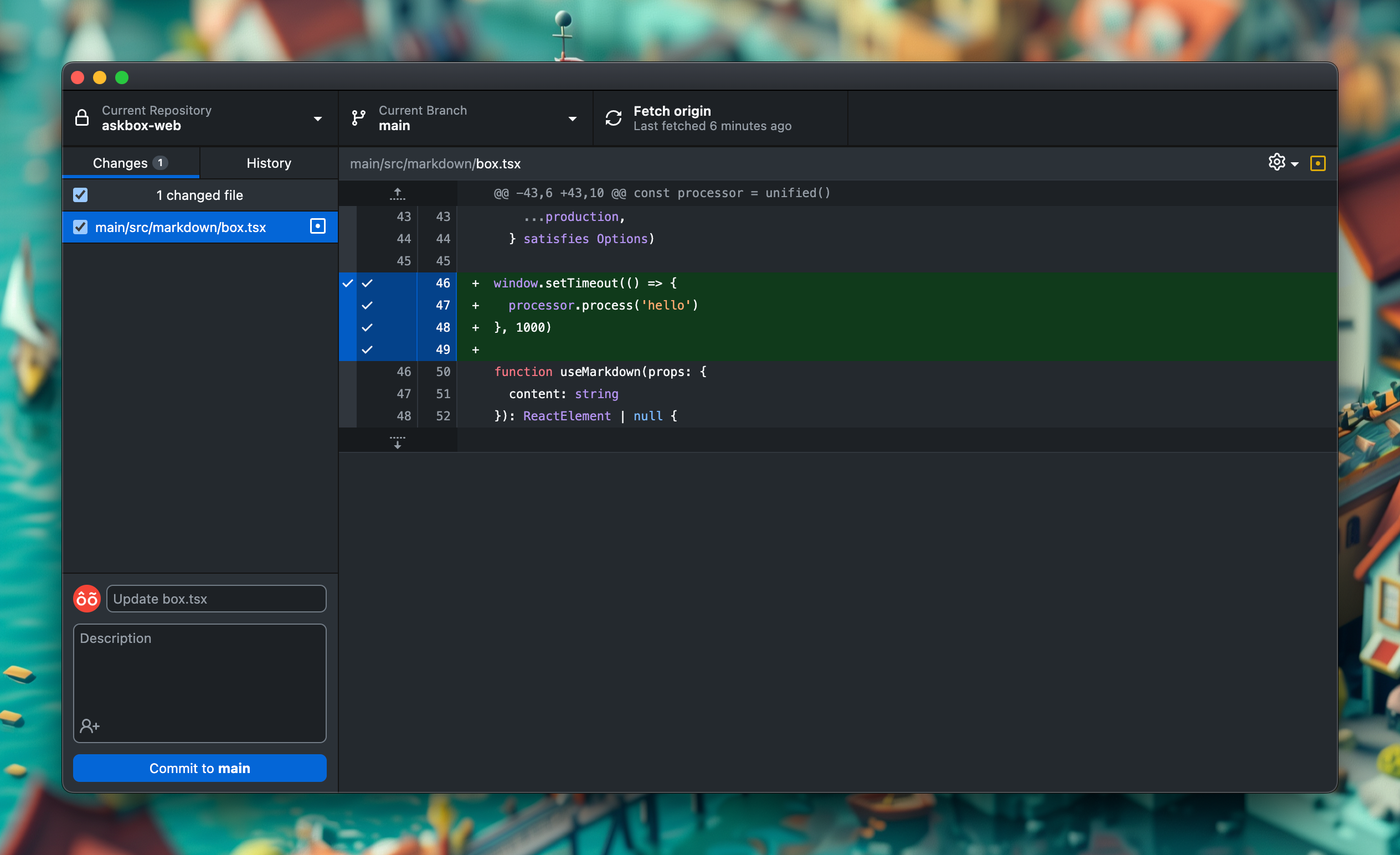
Task: Click Last fetched 6 minutes ago text
Action: click(x=713, y=126)
